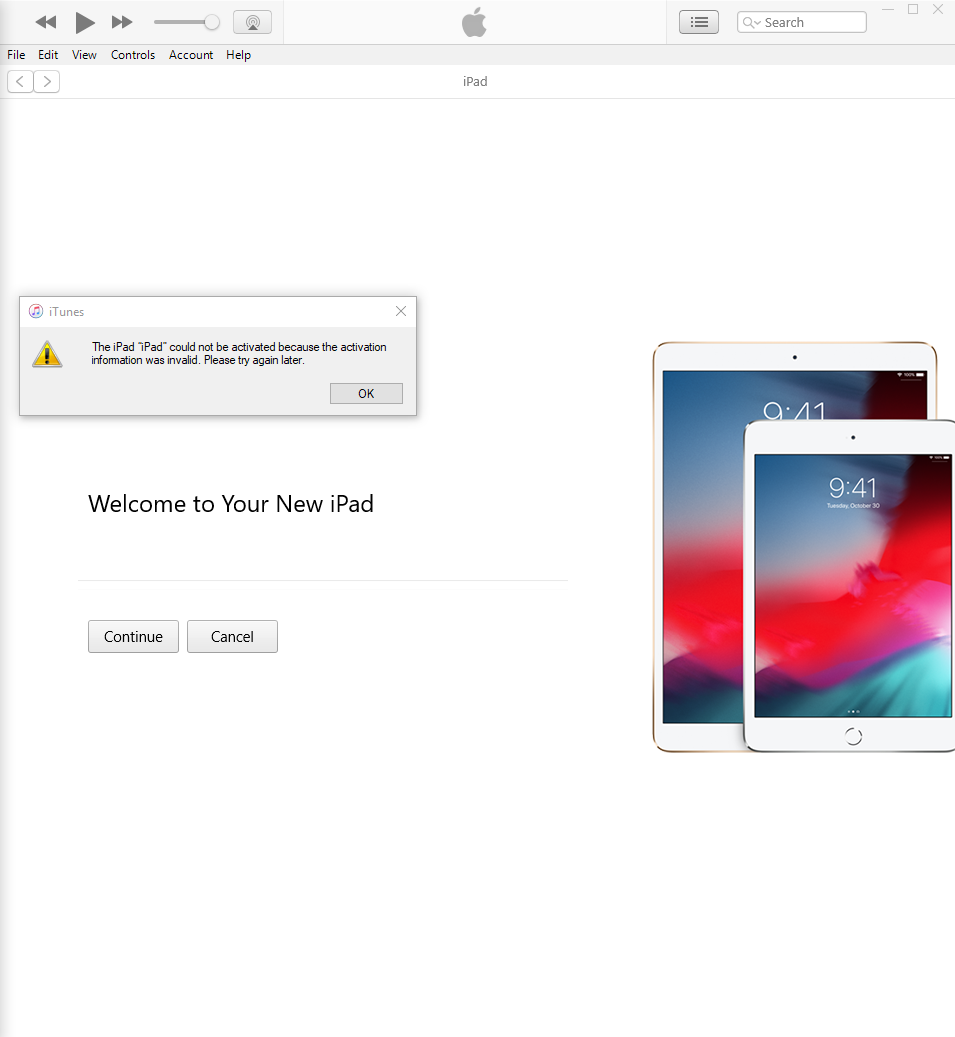The image size is (955, 1037).
Task: Close the iTunes alert dialog
Action: click(401, 311)
